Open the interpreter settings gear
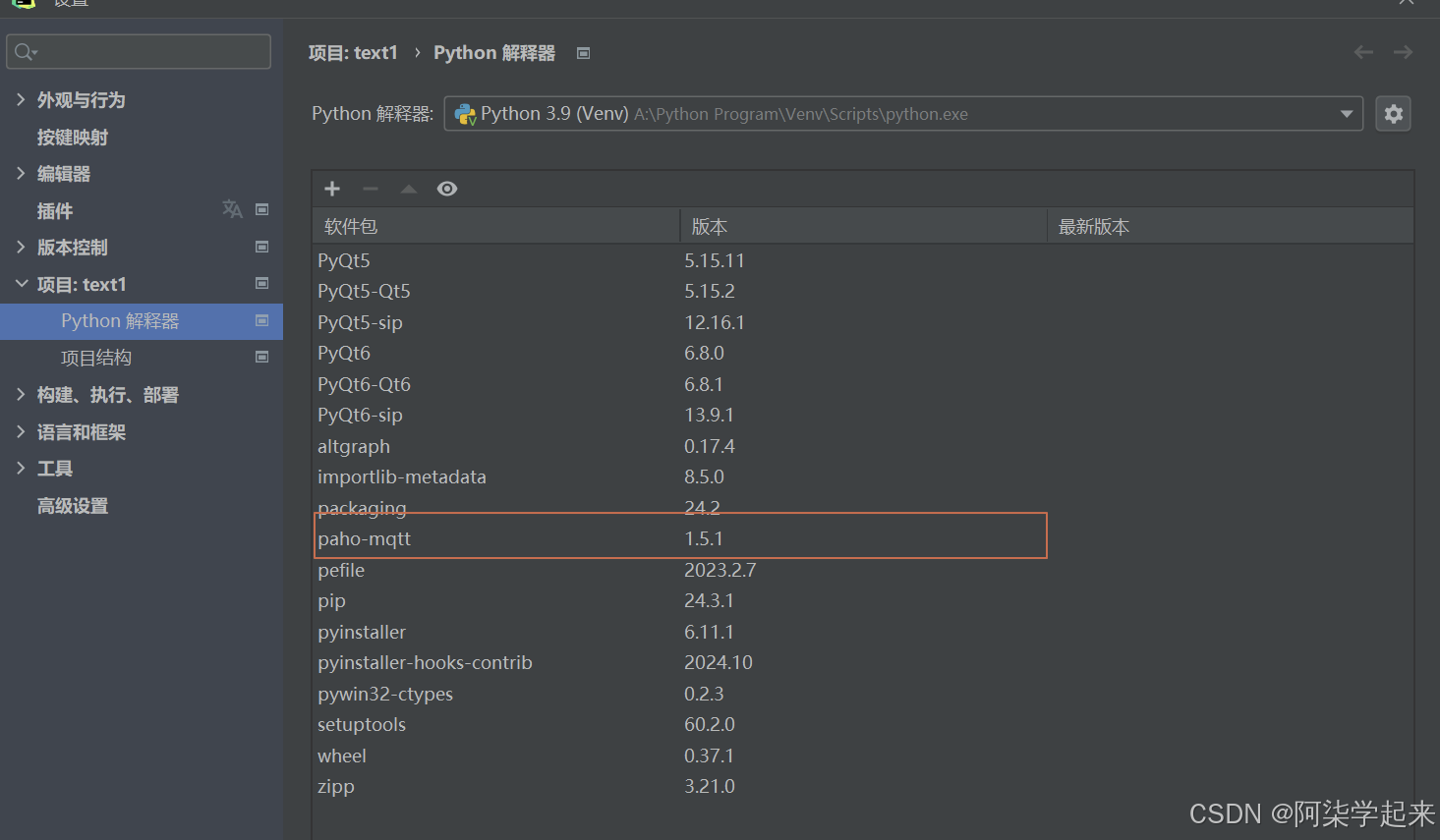Viewport: 1440px width, 840px height. pos(1393,113)
